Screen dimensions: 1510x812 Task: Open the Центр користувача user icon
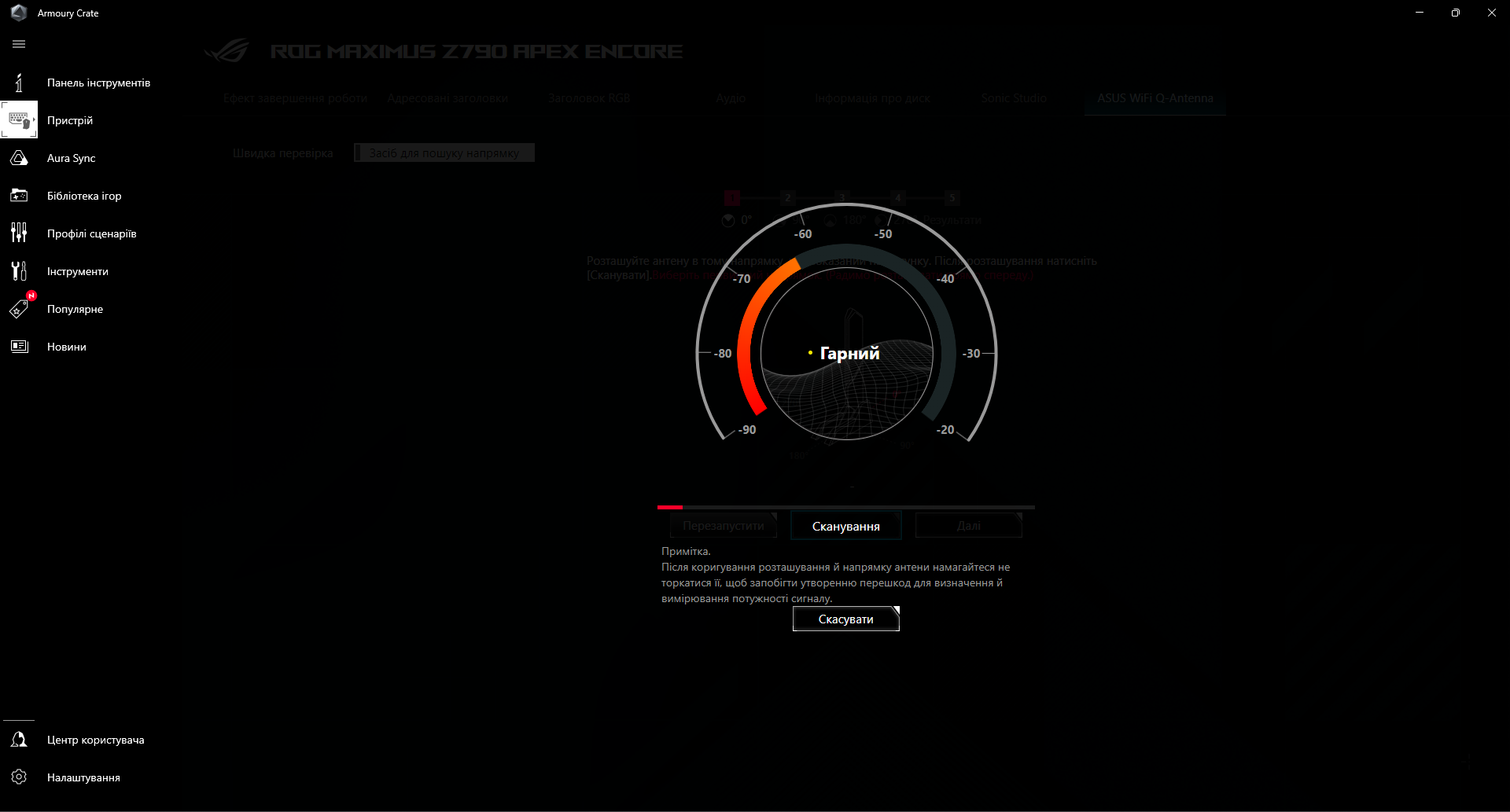tap(19, 739)
